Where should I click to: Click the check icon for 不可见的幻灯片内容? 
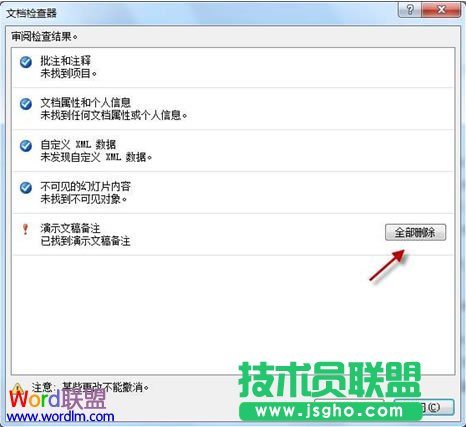(x=26, y=188)
